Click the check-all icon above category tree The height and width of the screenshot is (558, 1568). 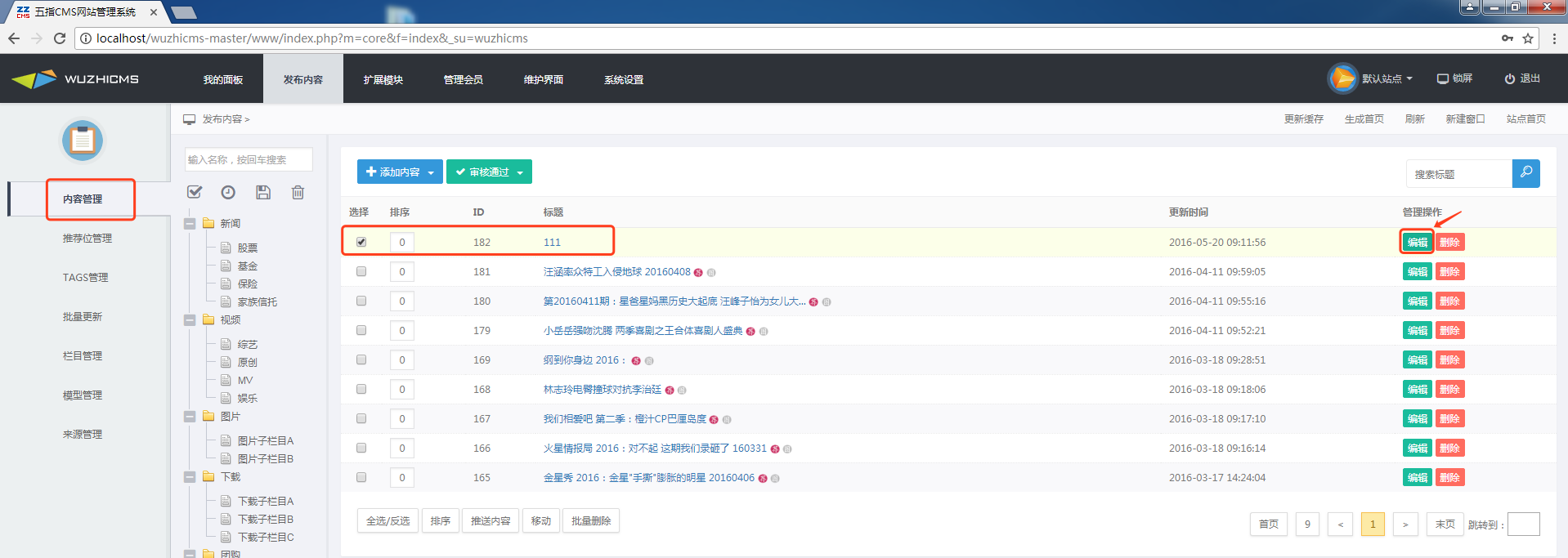195,192
